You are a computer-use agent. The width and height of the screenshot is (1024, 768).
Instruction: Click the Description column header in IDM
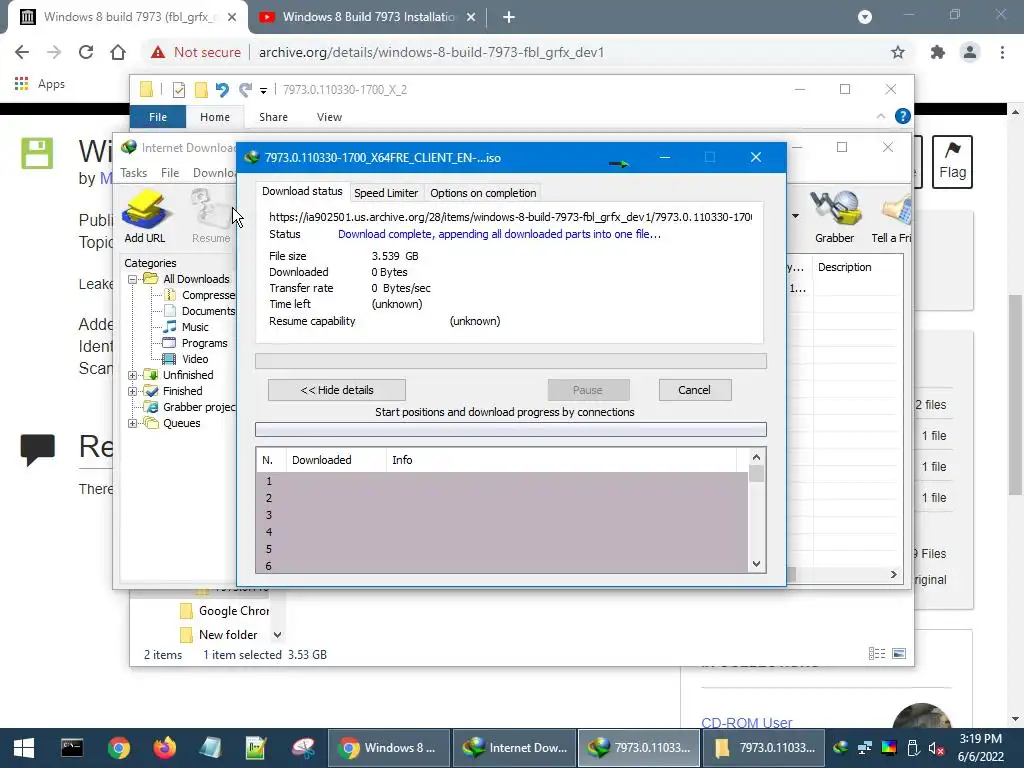point(844,267)
